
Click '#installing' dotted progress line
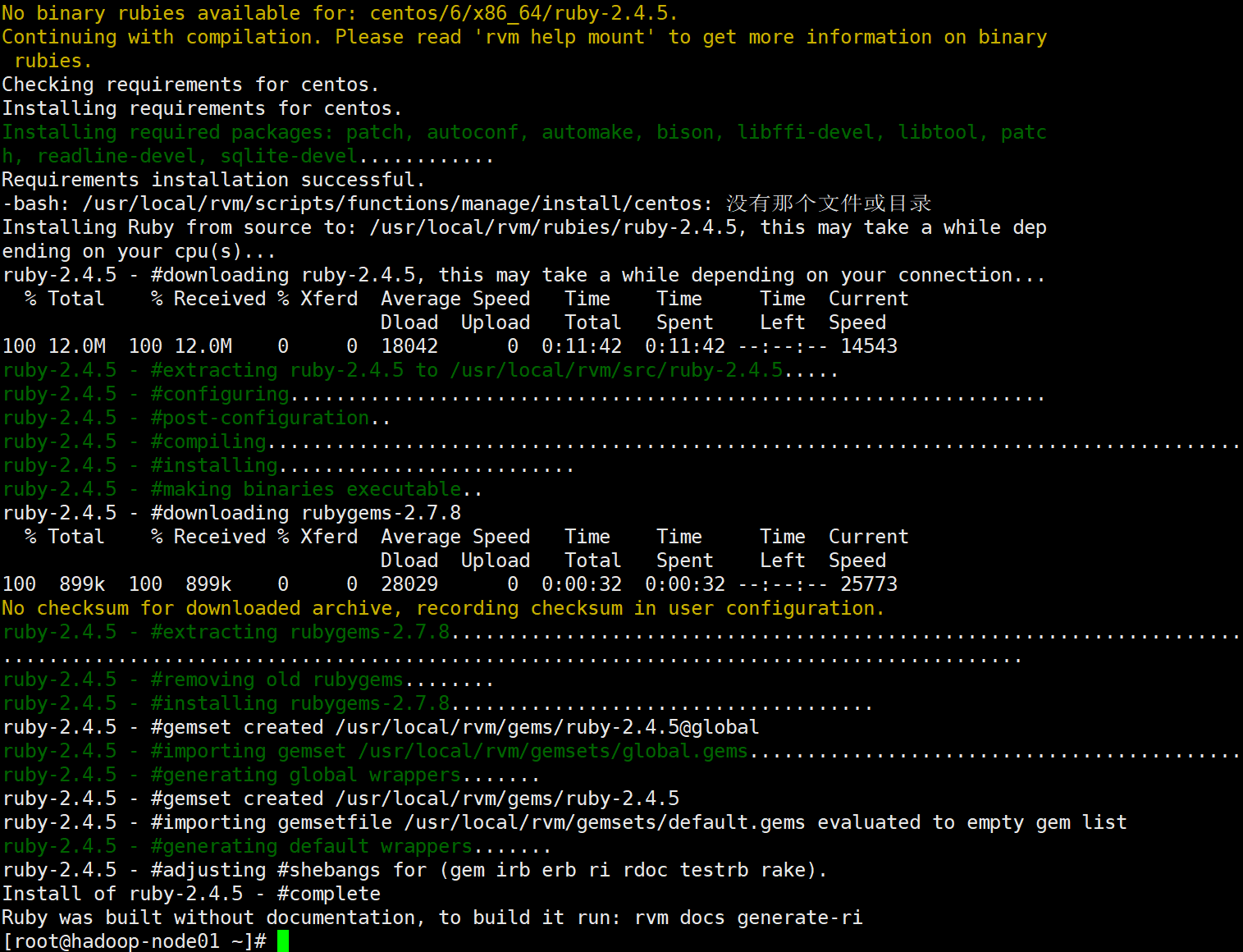(288, 465)
